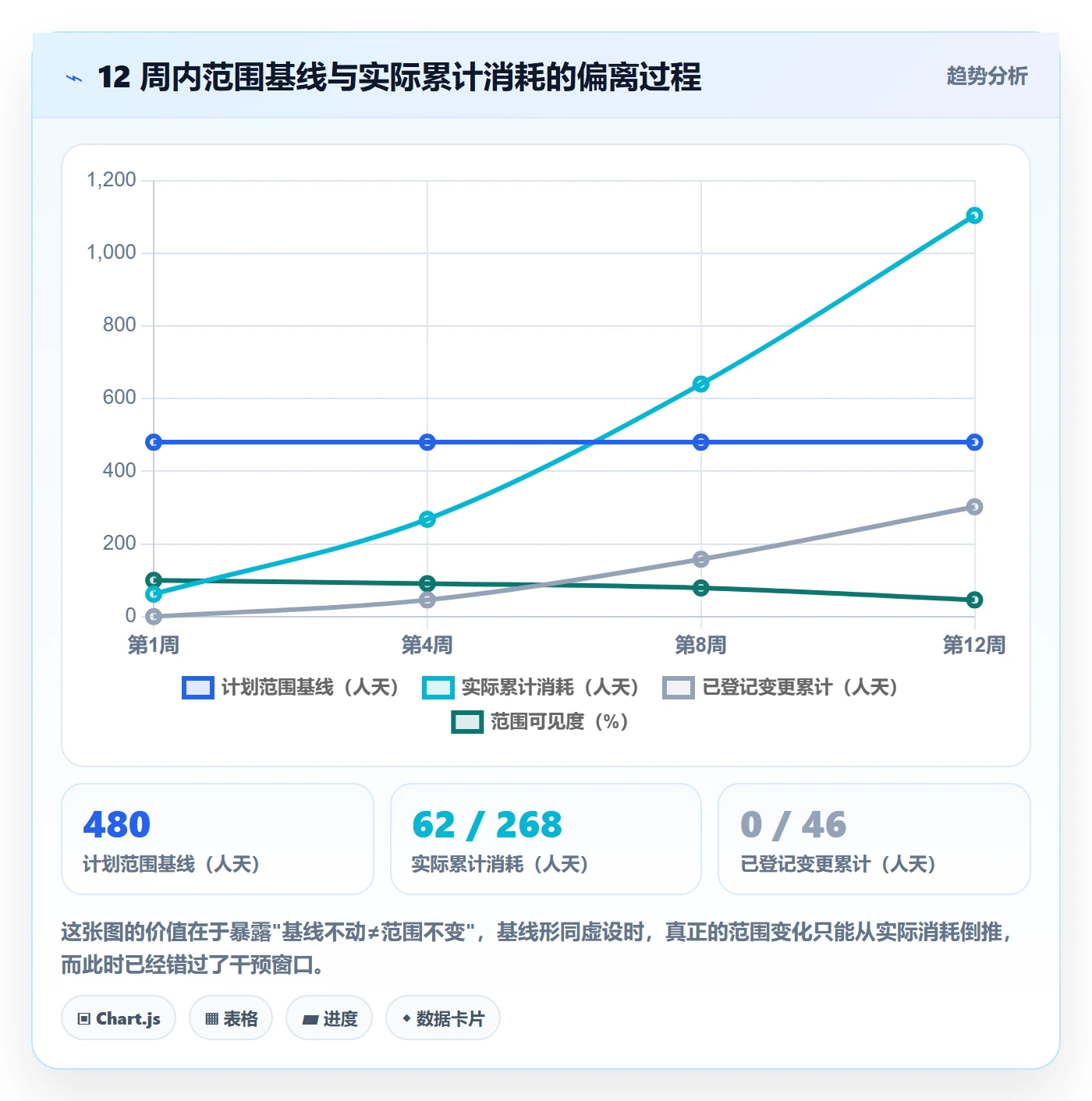The image size is (1092, 1101).
Task: Click the Chart.js chip square icon
Action: (x=84, y=1019)
